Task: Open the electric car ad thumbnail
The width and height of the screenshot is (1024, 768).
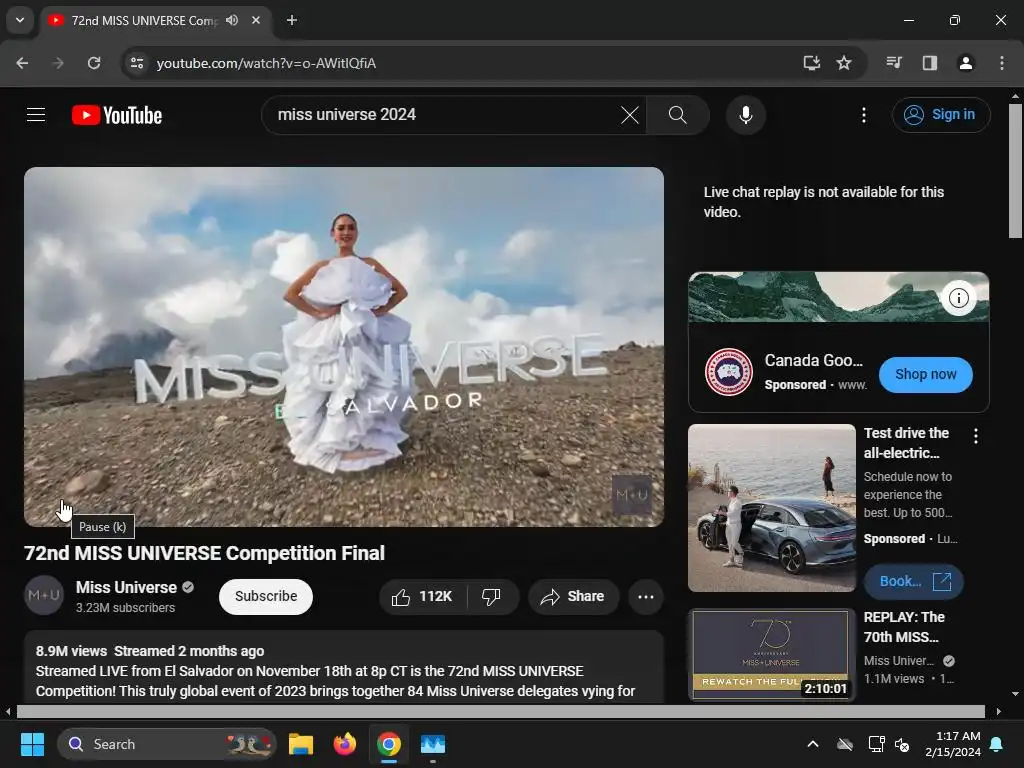Action: 771,508
